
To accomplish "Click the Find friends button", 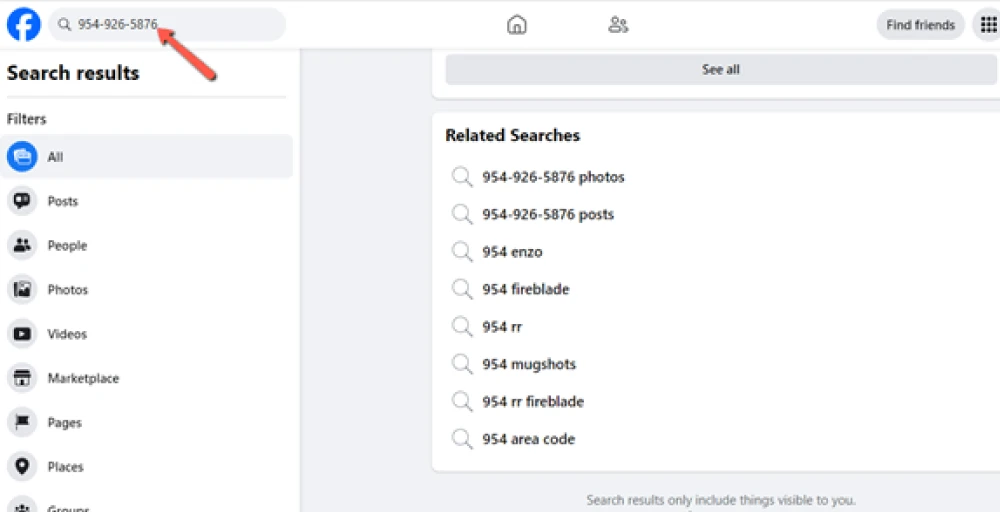I will click(x=920, y=25).
